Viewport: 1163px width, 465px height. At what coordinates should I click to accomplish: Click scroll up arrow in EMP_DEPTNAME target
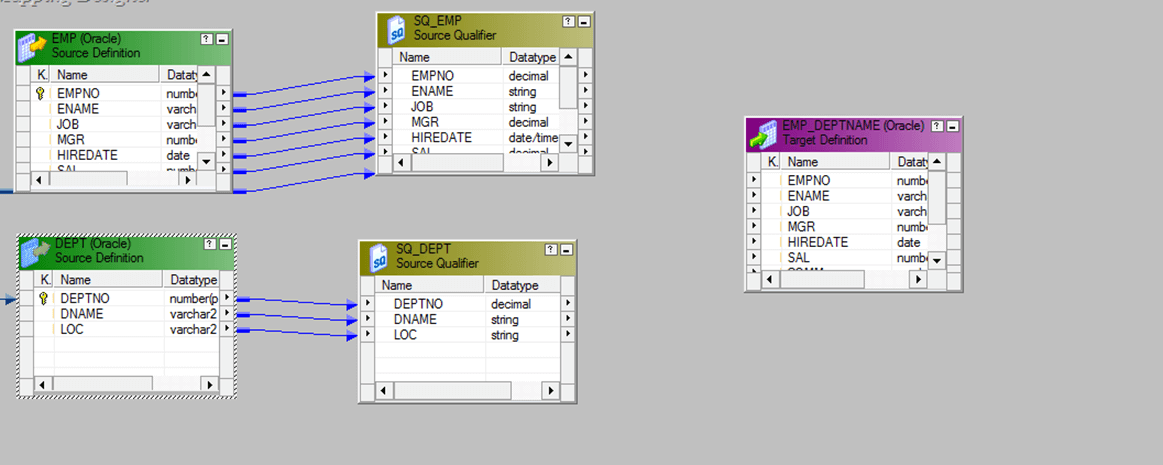click(937, 162)
